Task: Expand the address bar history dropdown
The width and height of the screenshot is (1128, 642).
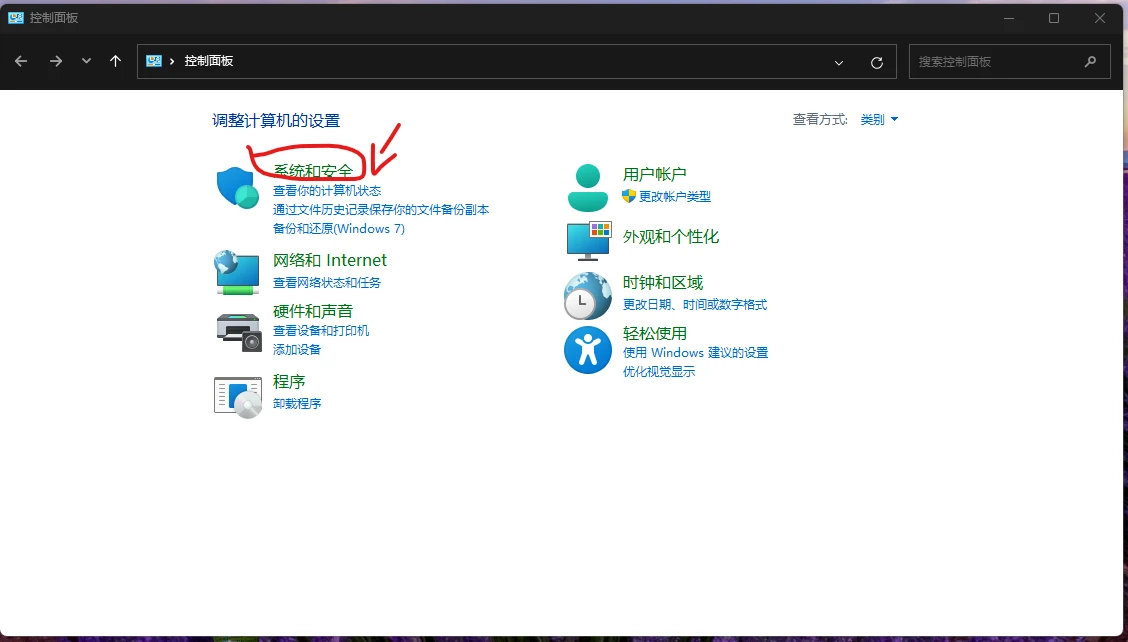Action: point(839,62)
